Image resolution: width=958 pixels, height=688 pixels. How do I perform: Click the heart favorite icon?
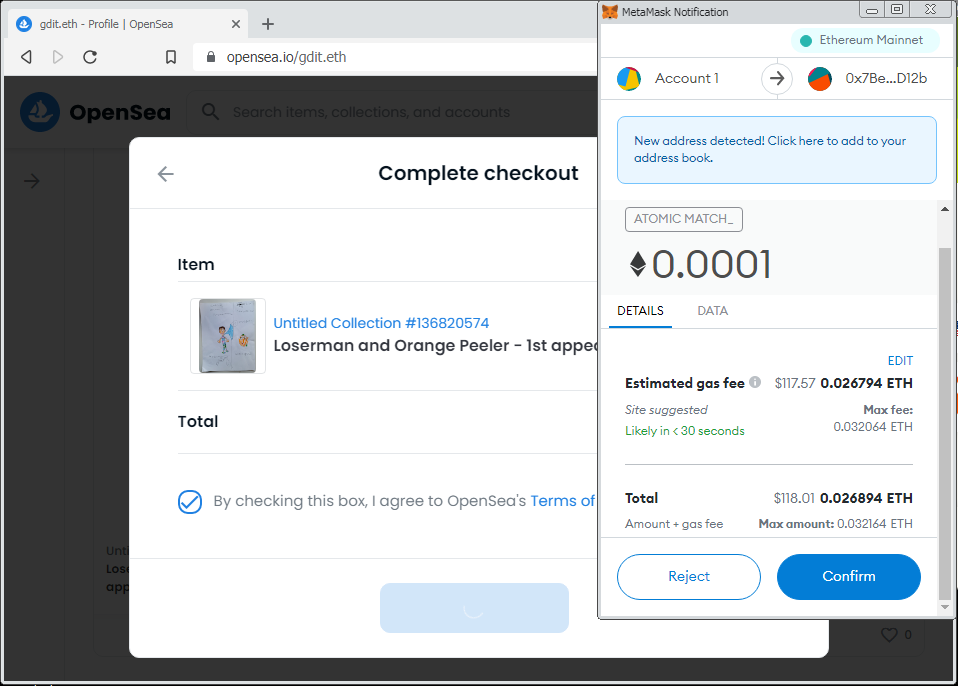click(x=889, y=635)
